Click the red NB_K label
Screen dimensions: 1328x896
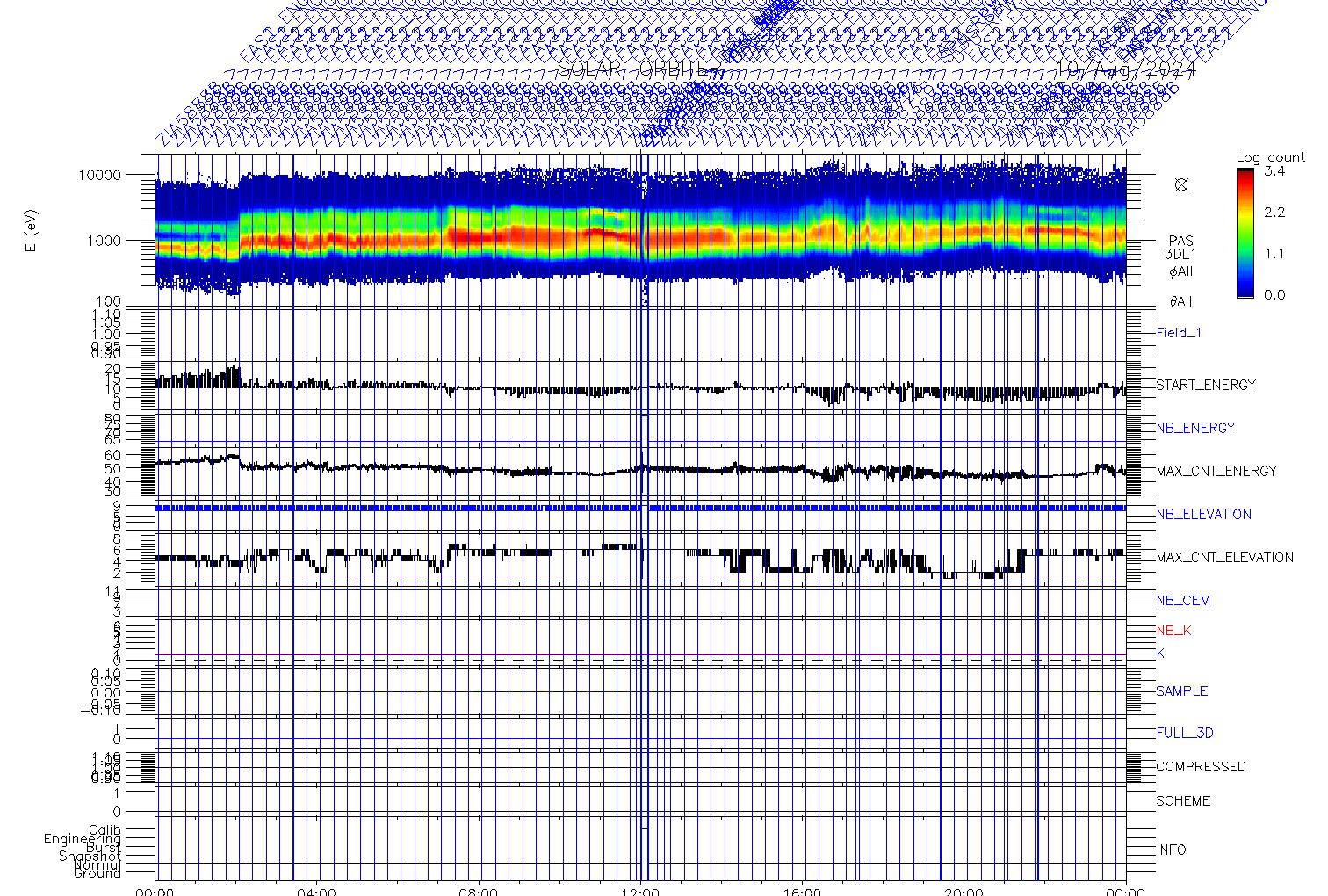1173,631
